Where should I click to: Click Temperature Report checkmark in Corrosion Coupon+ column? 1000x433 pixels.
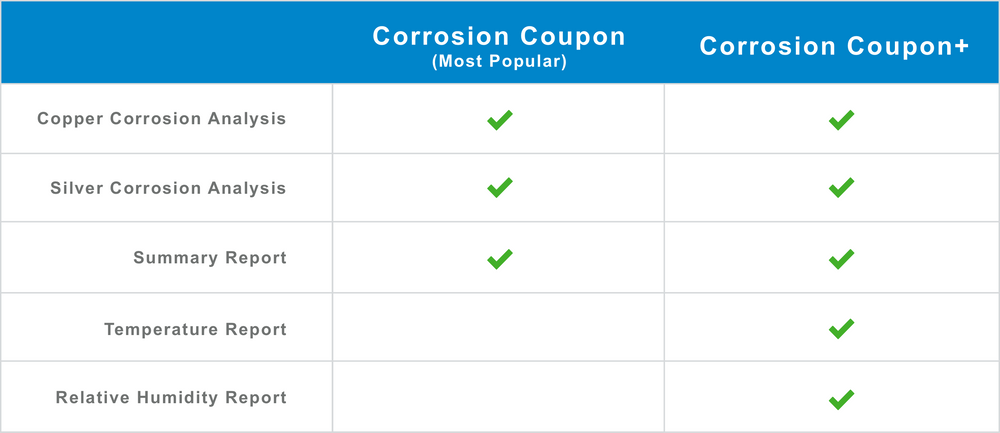coord(841,328)
